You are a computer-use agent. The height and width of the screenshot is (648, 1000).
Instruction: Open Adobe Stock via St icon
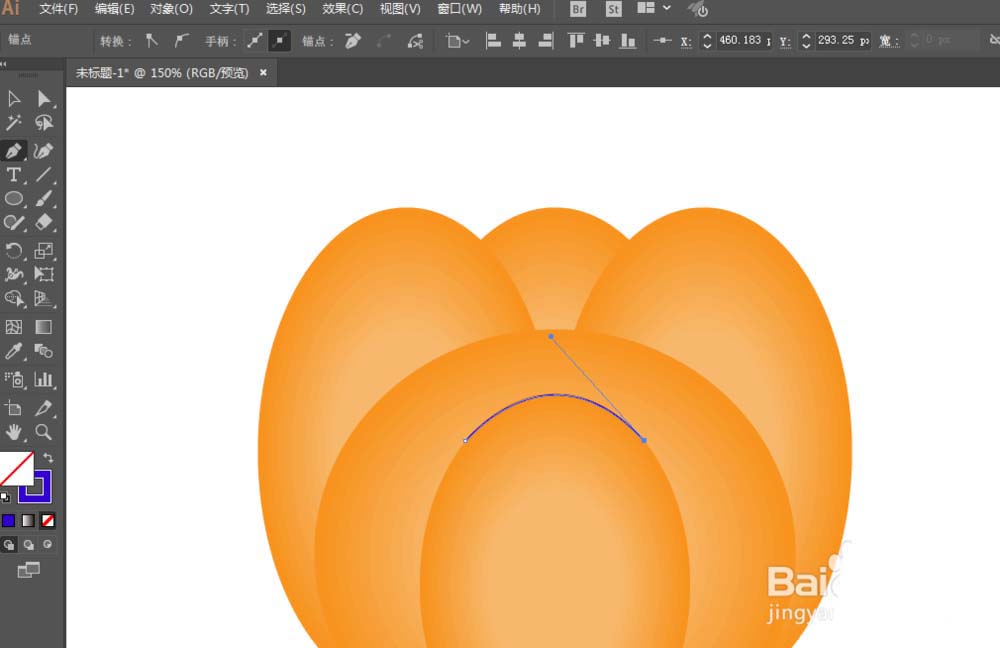coord(614,9)
